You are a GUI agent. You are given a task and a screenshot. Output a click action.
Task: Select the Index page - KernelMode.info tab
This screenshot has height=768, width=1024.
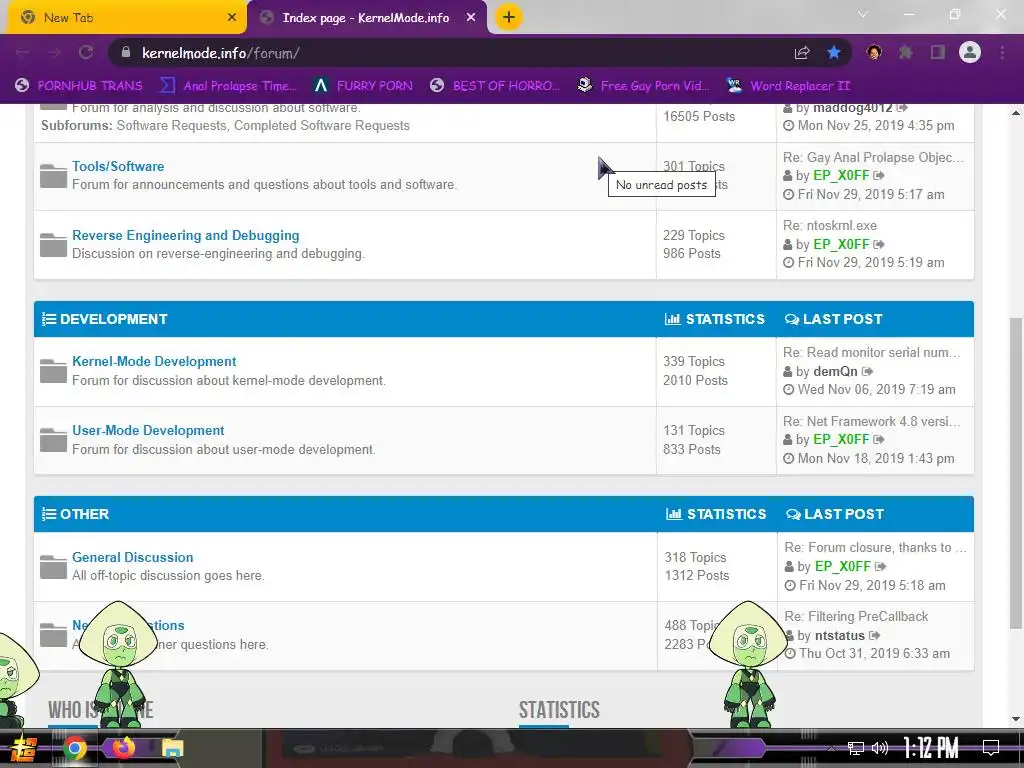pyautogui.click(x=368, y=18)
